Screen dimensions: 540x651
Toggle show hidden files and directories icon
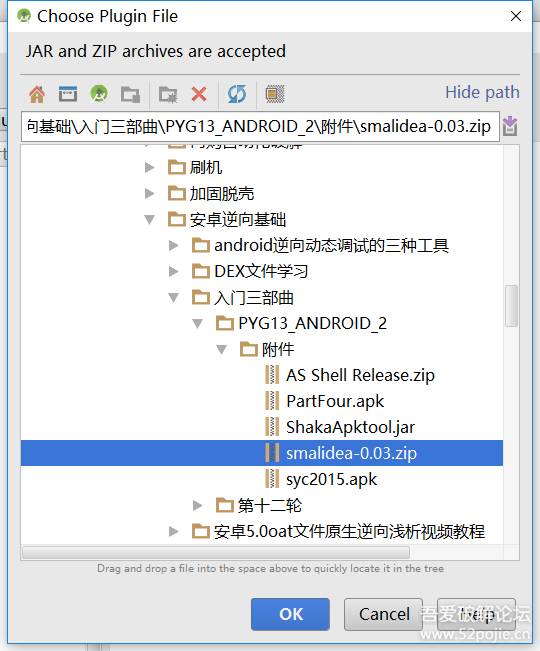(x=275, y=94)
